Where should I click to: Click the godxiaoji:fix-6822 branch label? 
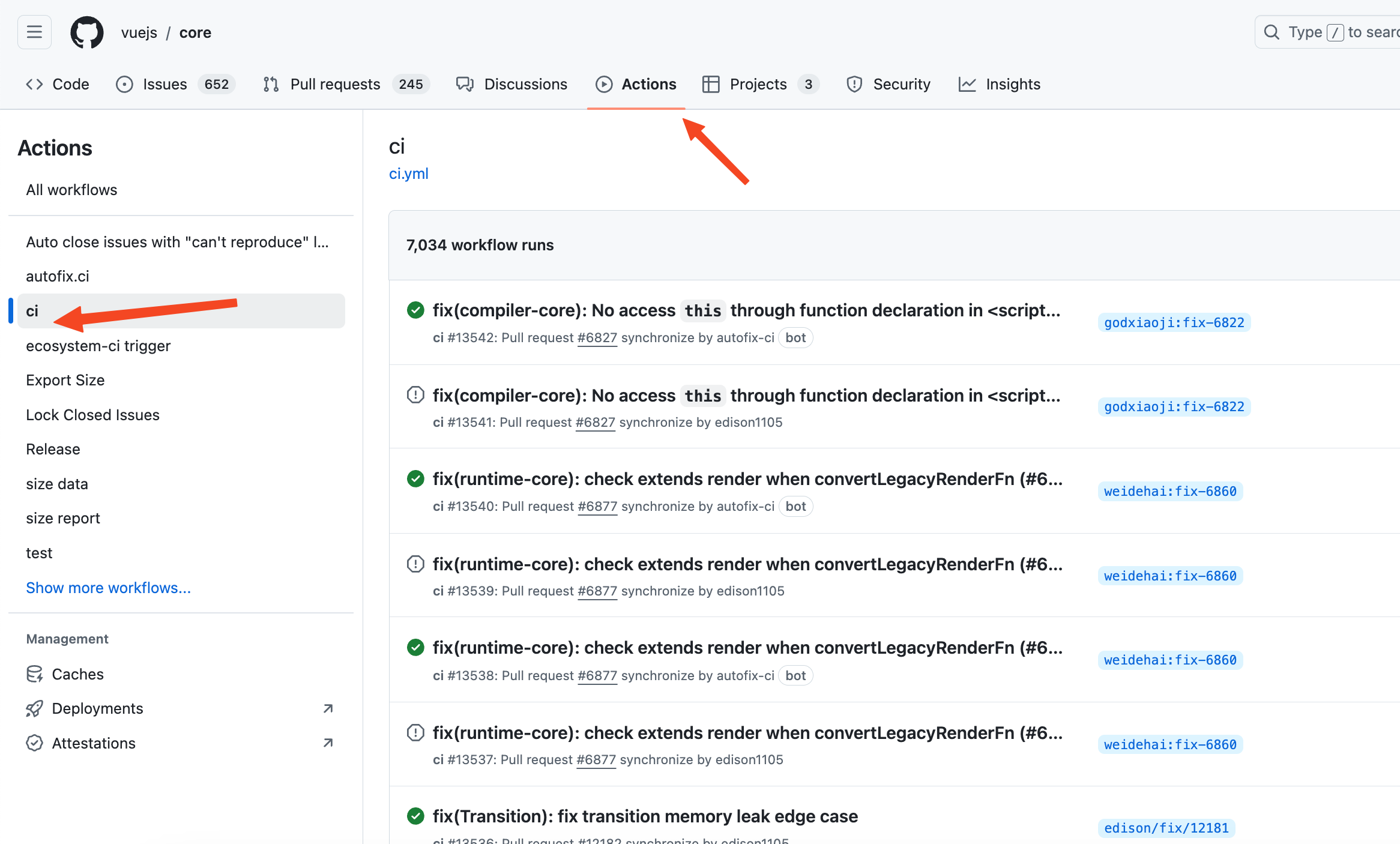tap(1174, 323)
